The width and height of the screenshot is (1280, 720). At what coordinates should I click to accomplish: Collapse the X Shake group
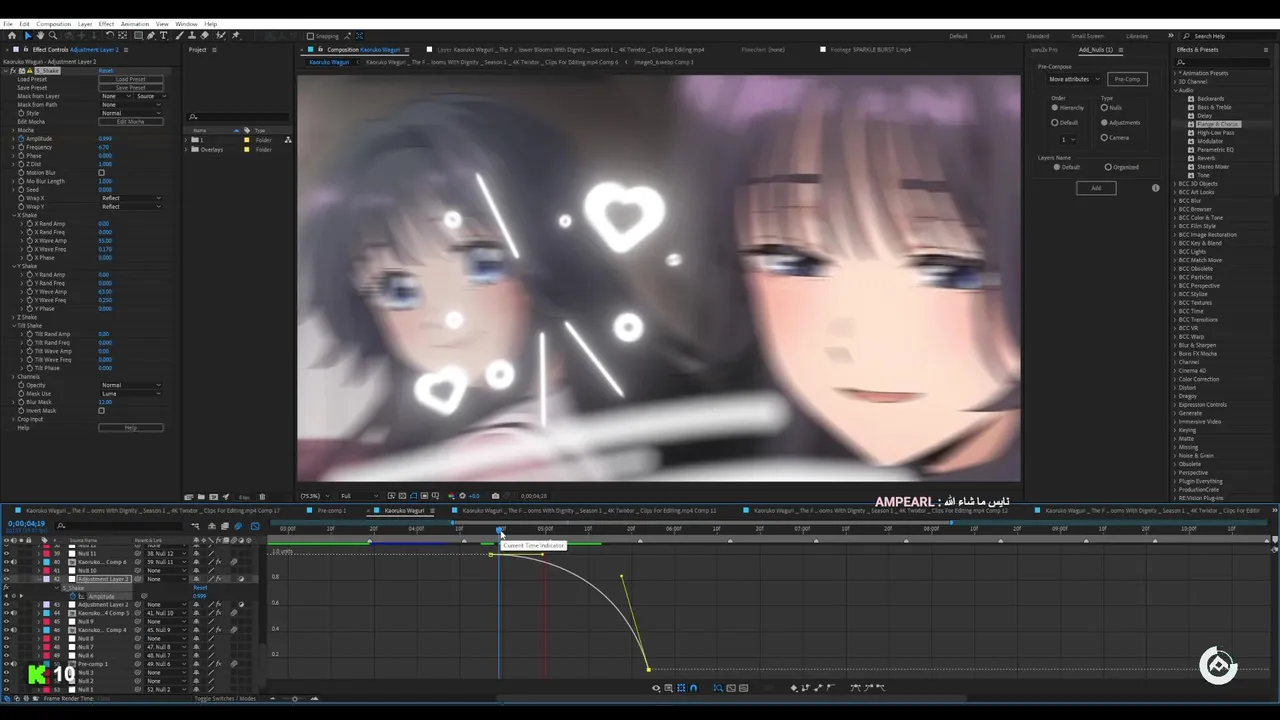coord(14,215)
